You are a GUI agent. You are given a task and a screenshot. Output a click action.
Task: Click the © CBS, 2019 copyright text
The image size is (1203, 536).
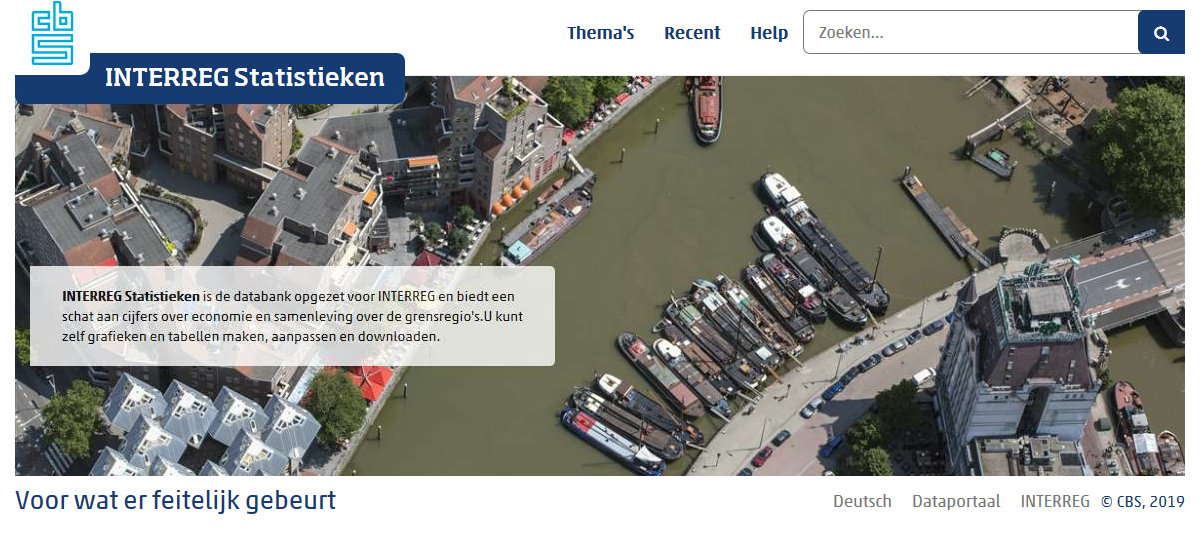point(1143,501)
